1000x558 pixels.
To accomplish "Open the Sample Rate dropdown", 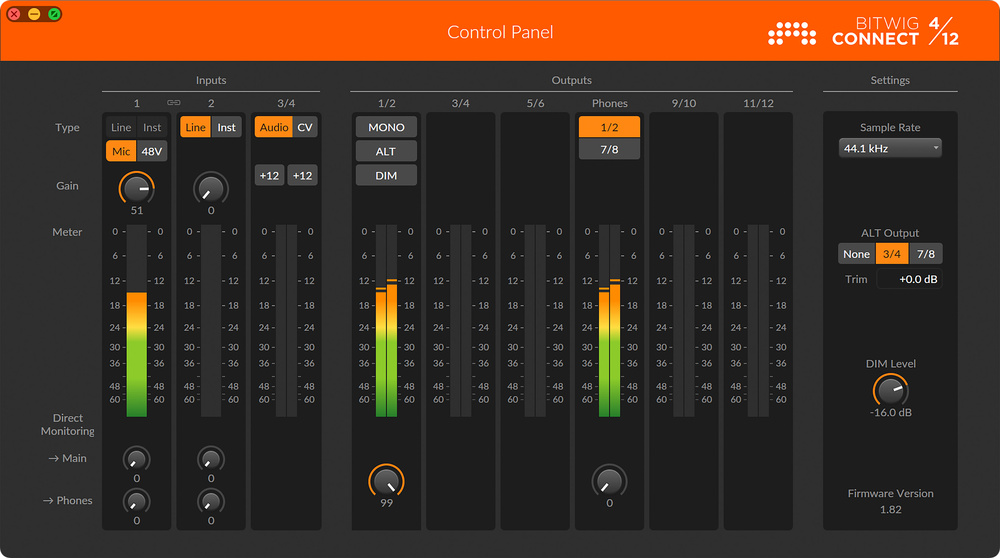I will pos(890,148).
